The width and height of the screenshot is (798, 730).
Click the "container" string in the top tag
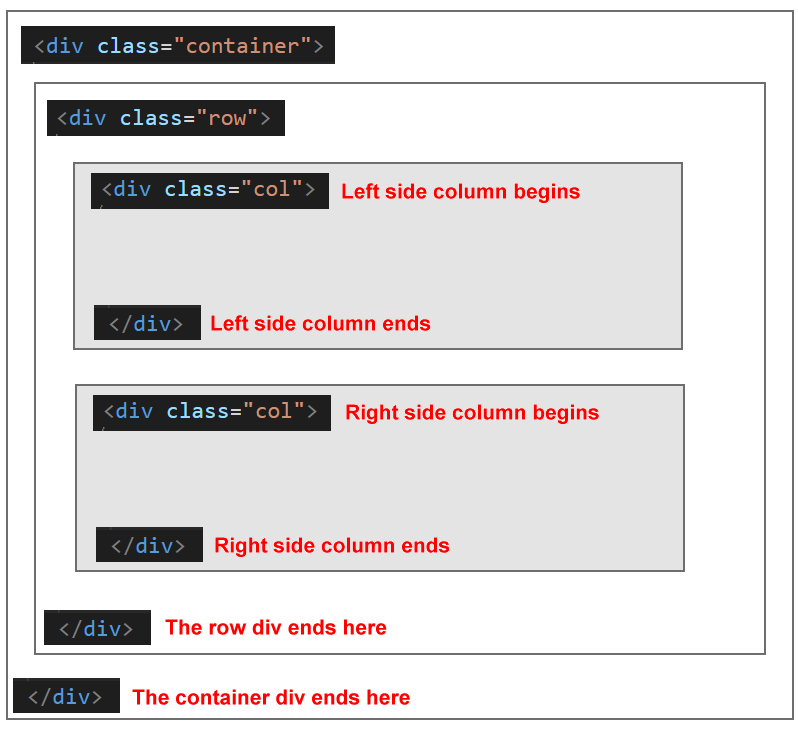pos(243,46)
